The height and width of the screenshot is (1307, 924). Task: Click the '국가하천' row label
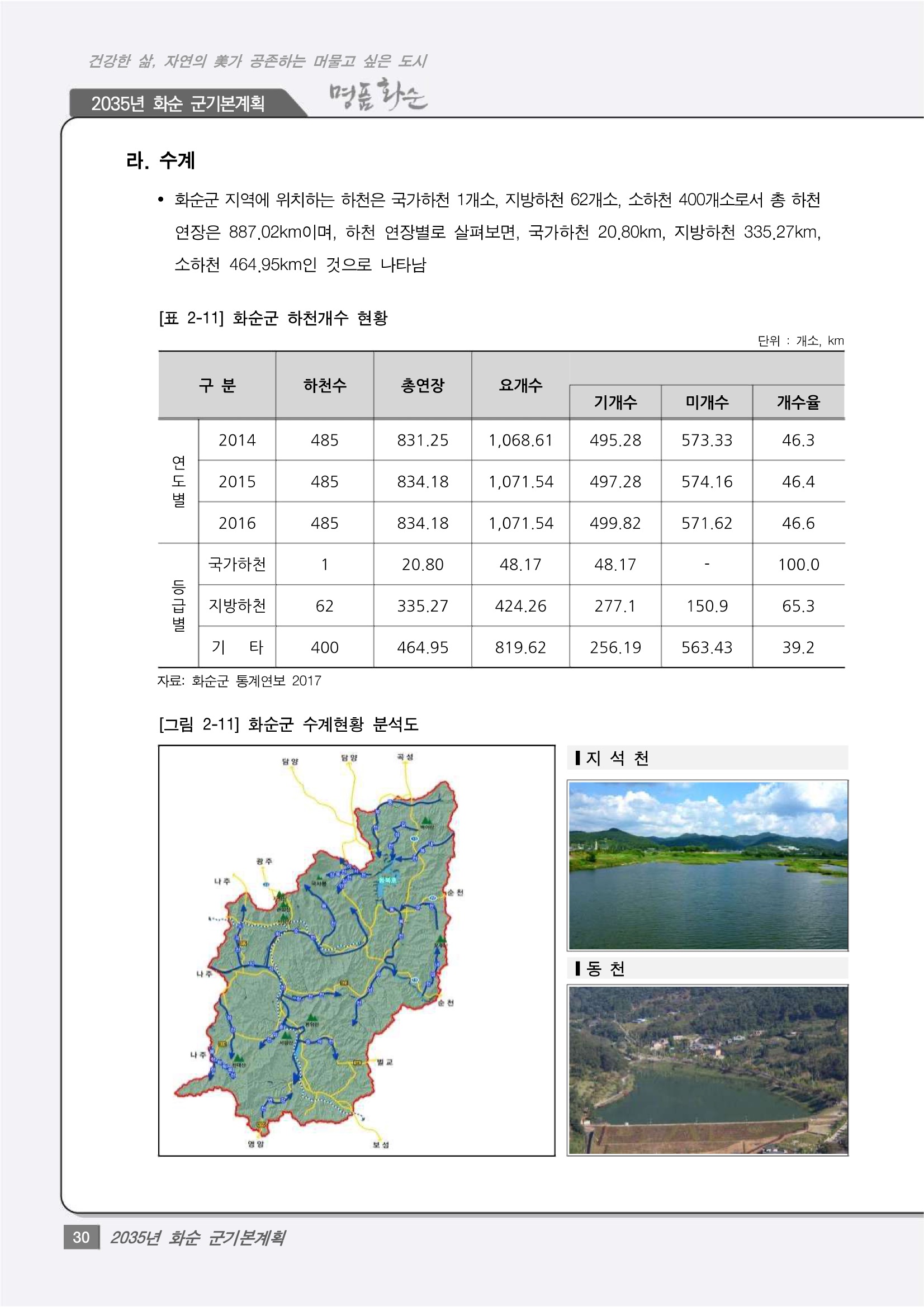pos(238,564)
